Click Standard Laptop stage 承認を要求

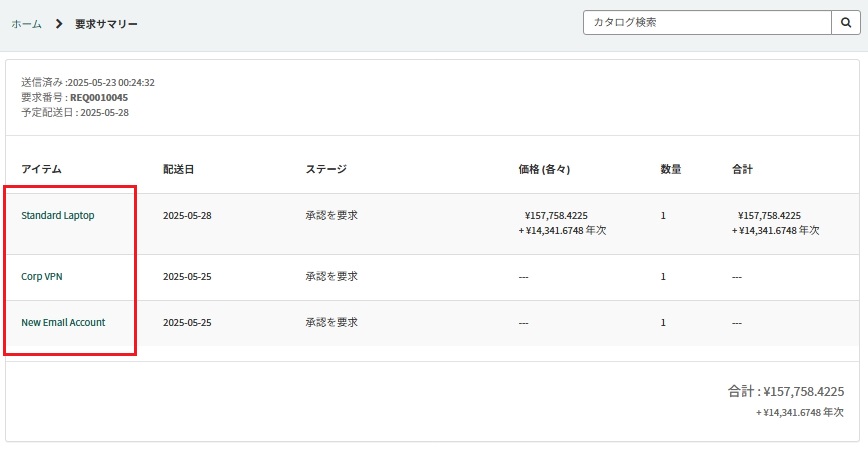(332, 215)
